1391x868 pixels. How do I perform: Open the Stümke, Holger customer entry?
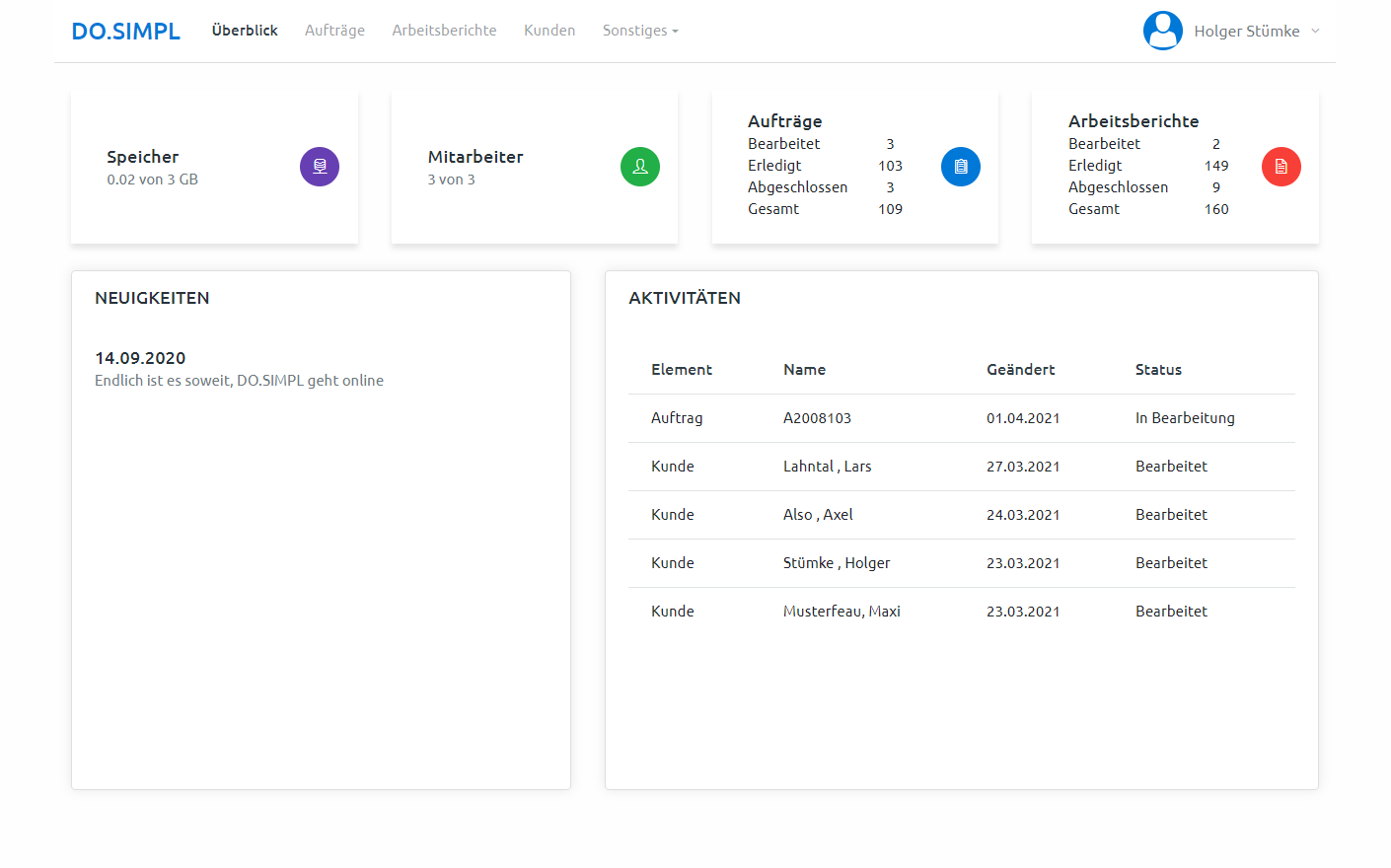point(837,563)
